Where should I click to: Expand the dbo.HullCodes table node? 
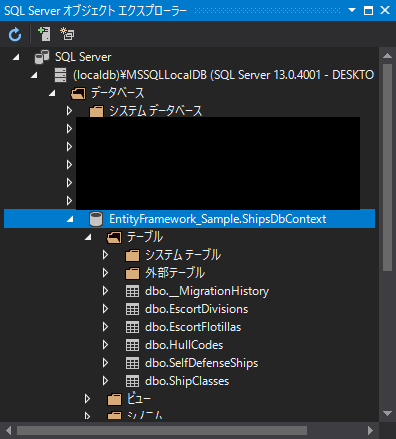[x=105, y=345]
